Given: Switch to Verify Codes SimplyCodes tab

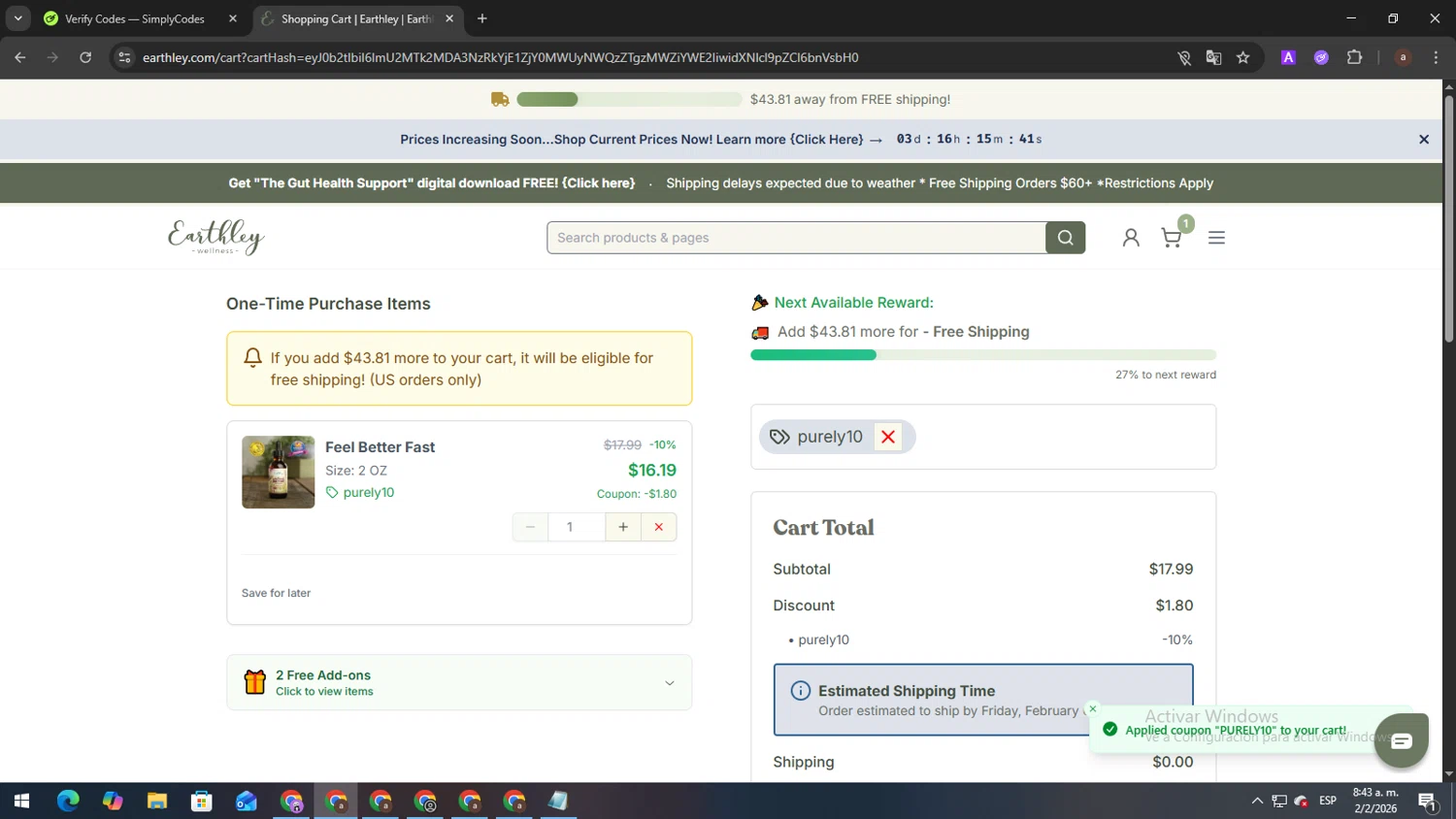Looking at the screenshot, I should coord(134,18).
